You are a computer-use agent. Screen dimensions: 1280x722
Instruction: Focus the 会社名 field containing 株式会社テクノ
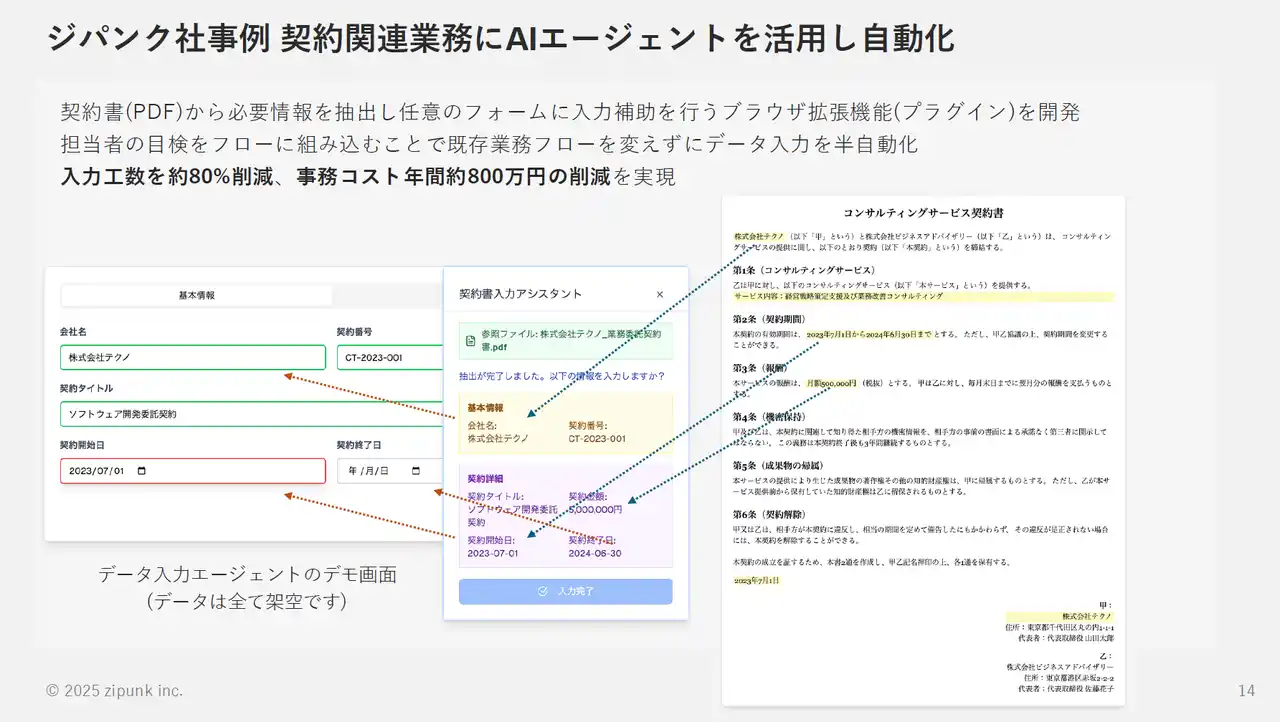tap(193, 357)
